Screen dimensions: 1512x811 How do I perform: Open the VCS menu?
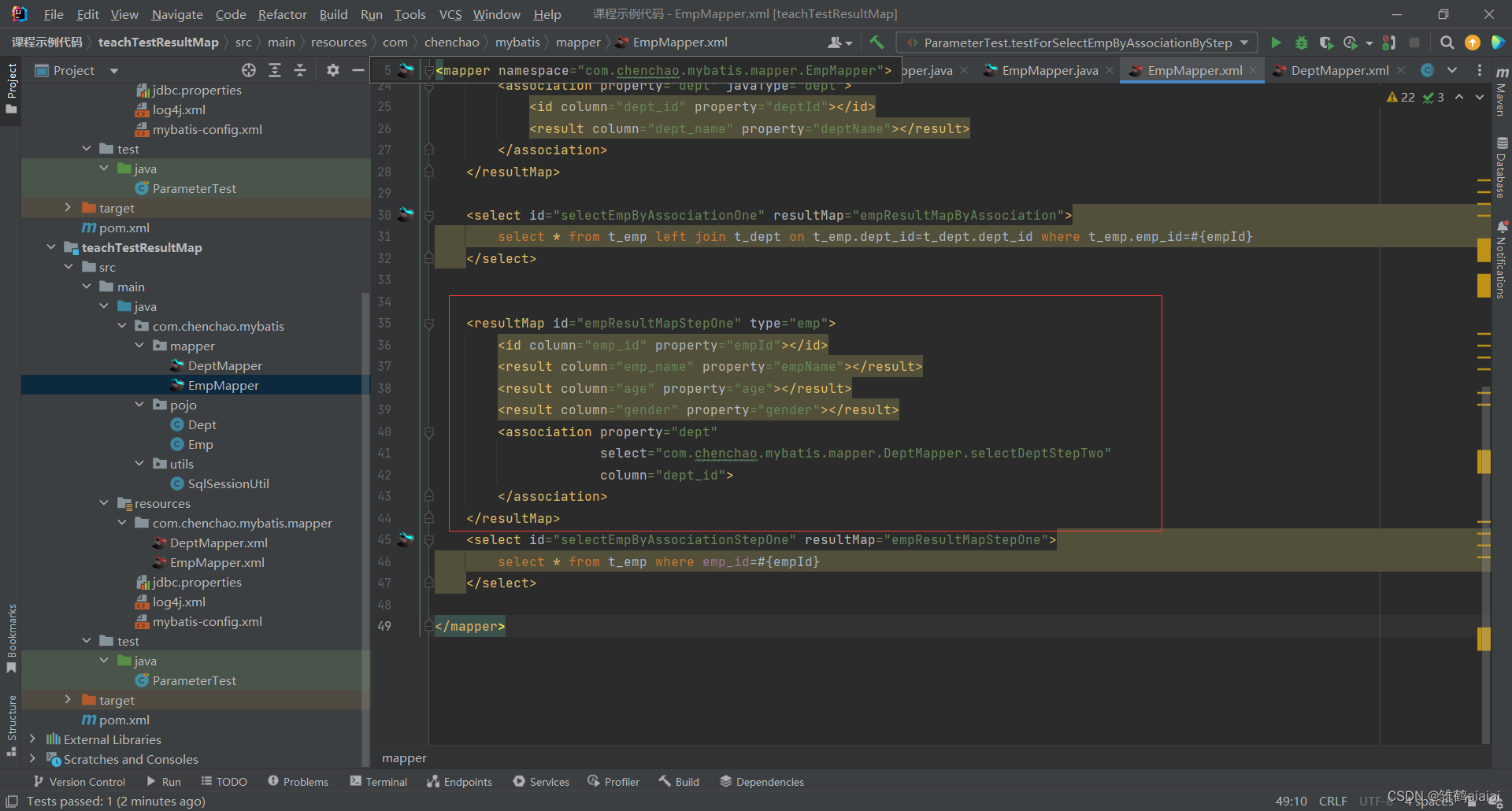click(450, 14)
